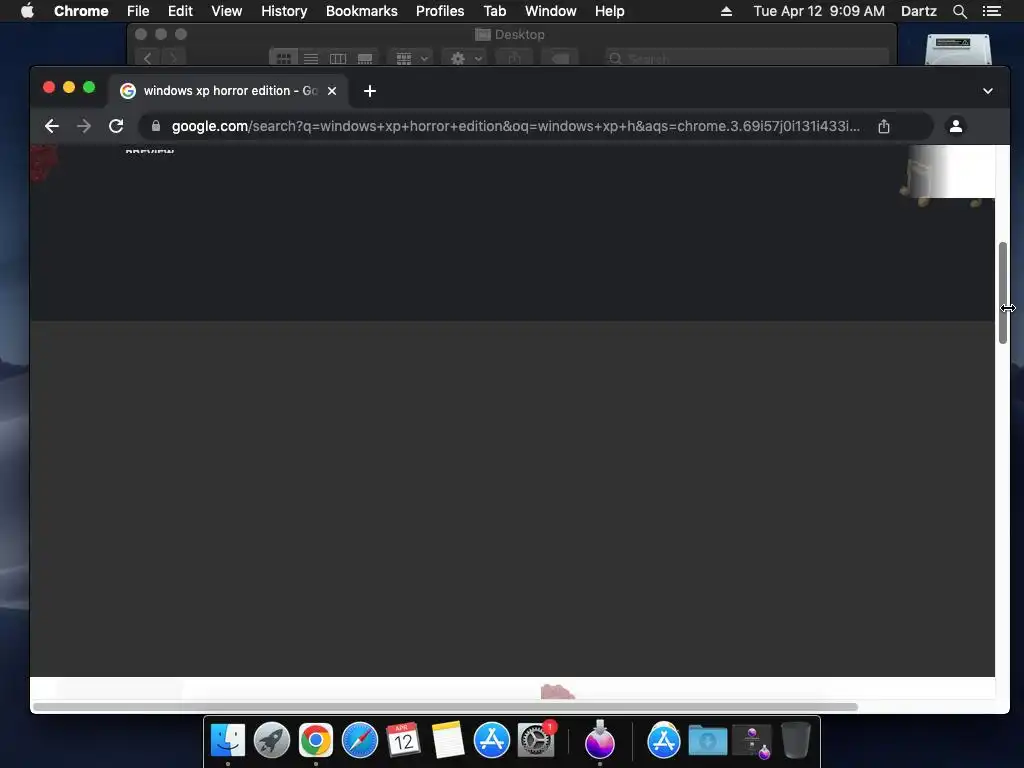Open the Profiles menu
This screenshot has height=768, width=1024.
(x=440, y=11)
